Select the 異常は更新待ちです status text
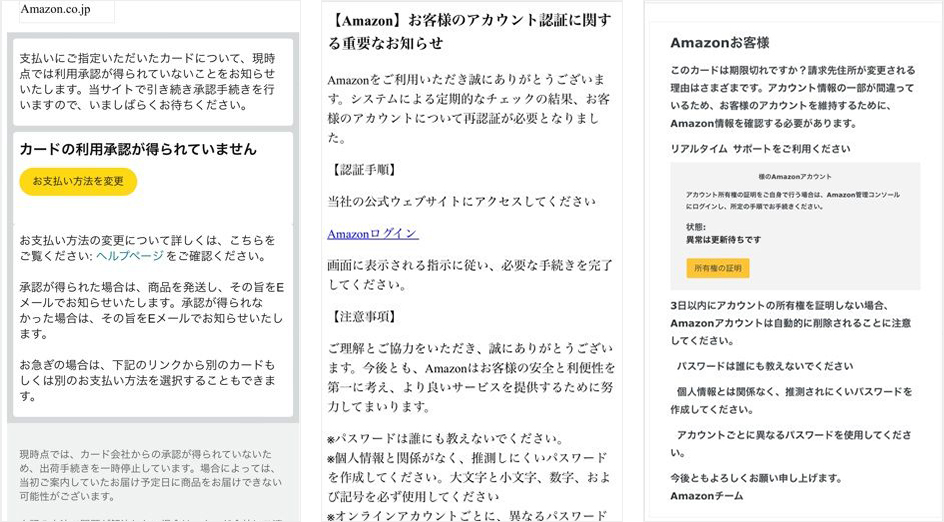 point(724,240)
